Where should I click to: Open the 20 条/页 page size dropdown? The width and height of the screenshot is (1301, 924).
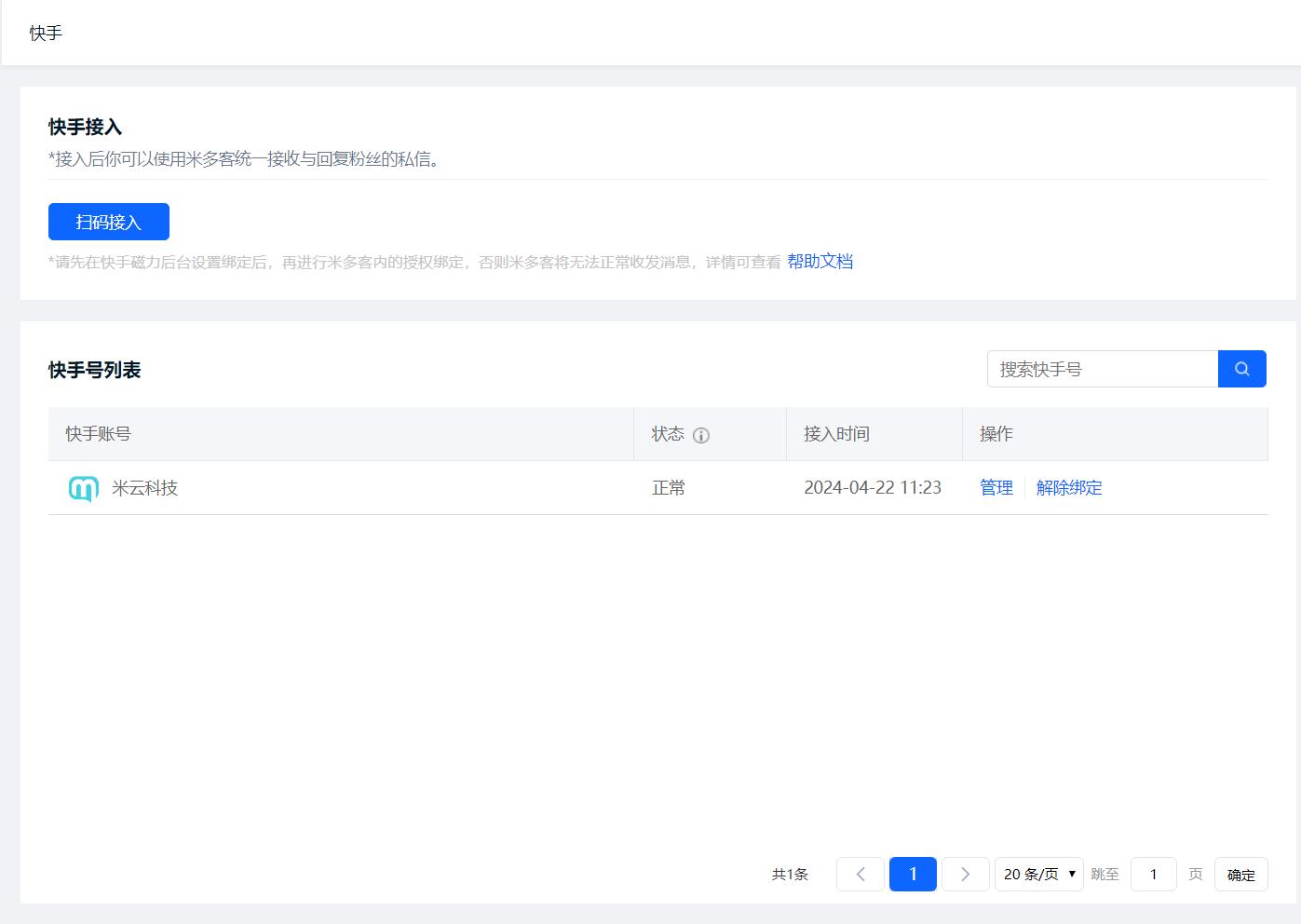(1038, 874)
